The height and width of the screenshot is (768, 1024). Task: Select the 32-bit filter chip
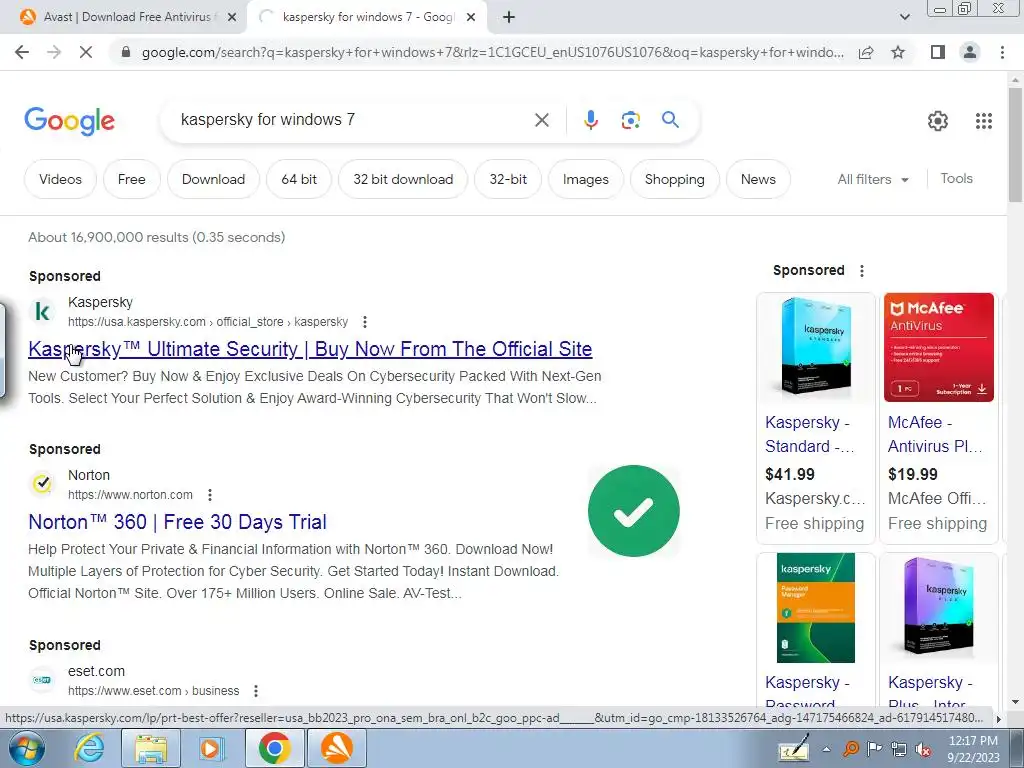click(x=508, y=179)
